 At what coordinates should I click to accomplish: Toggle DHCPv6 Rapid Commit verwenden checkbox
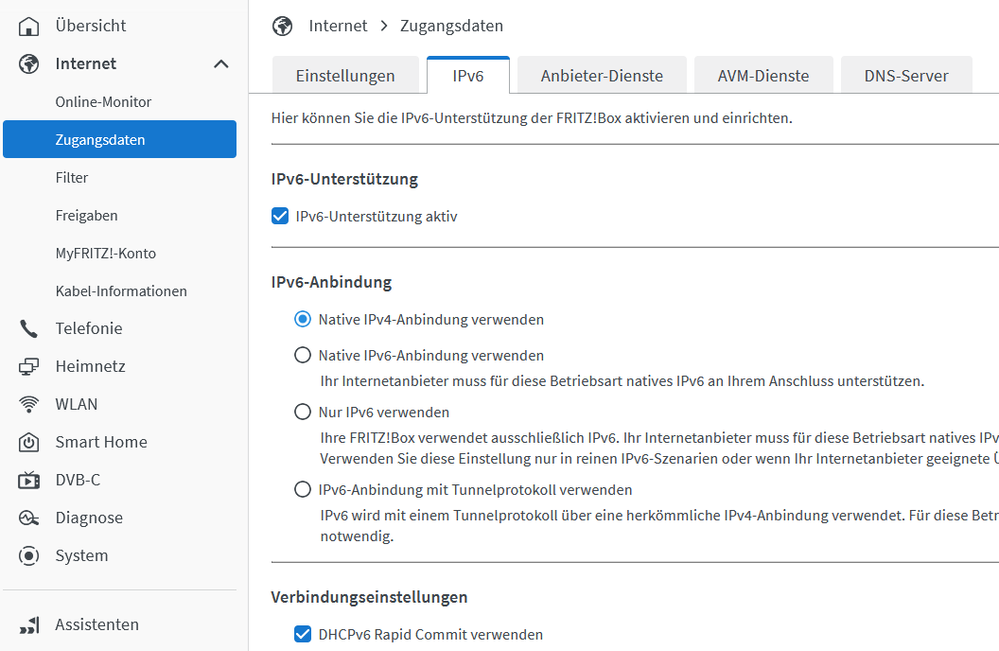point(303,634)
